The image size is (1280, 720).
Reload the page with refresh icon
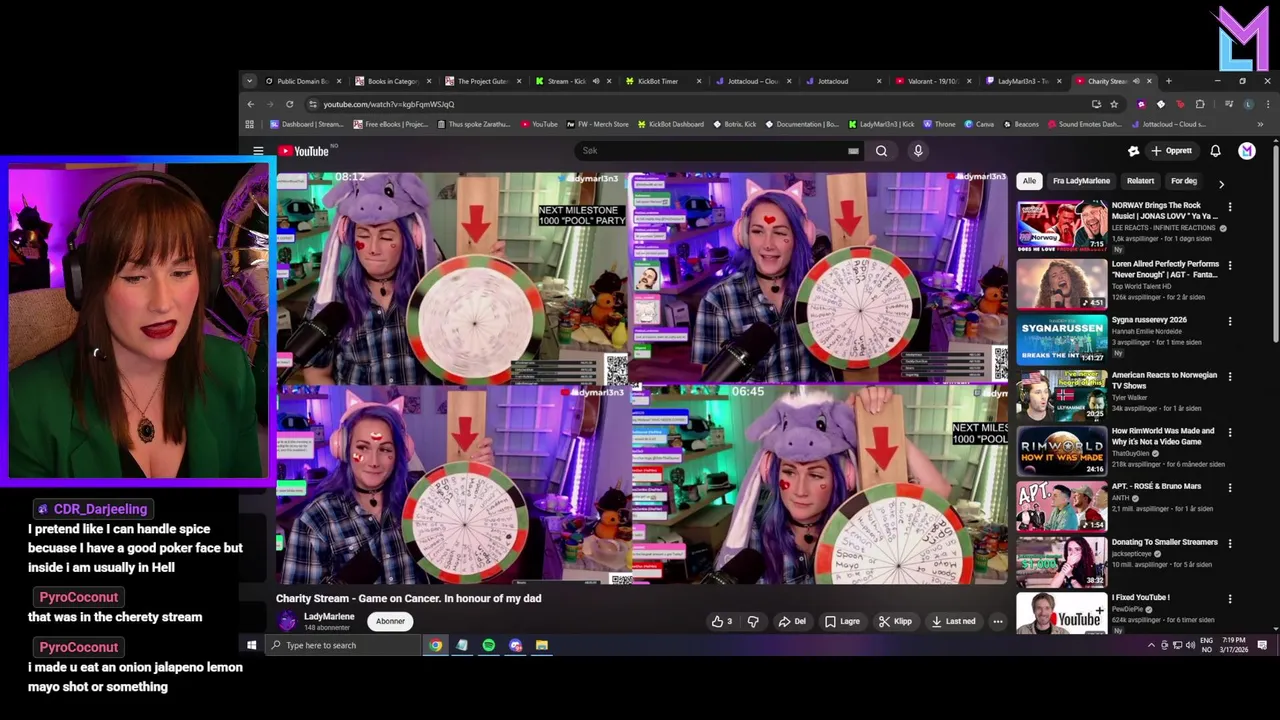coord(290,104)
